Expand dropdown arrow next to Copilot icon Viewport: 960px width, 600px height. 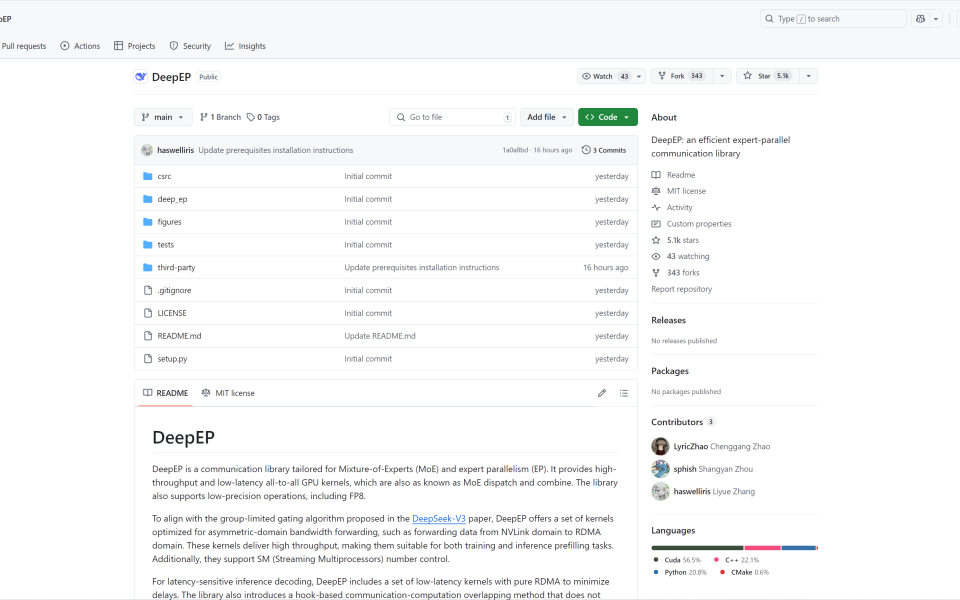coord(936,19)
